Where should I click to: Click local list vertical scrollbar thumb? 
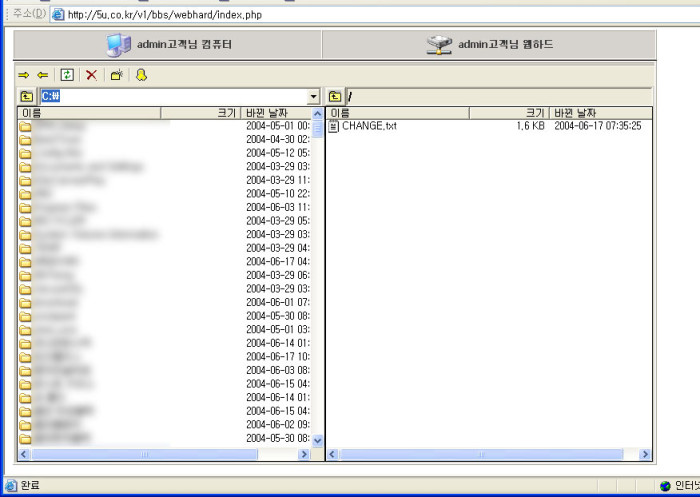tap(317, 129)
